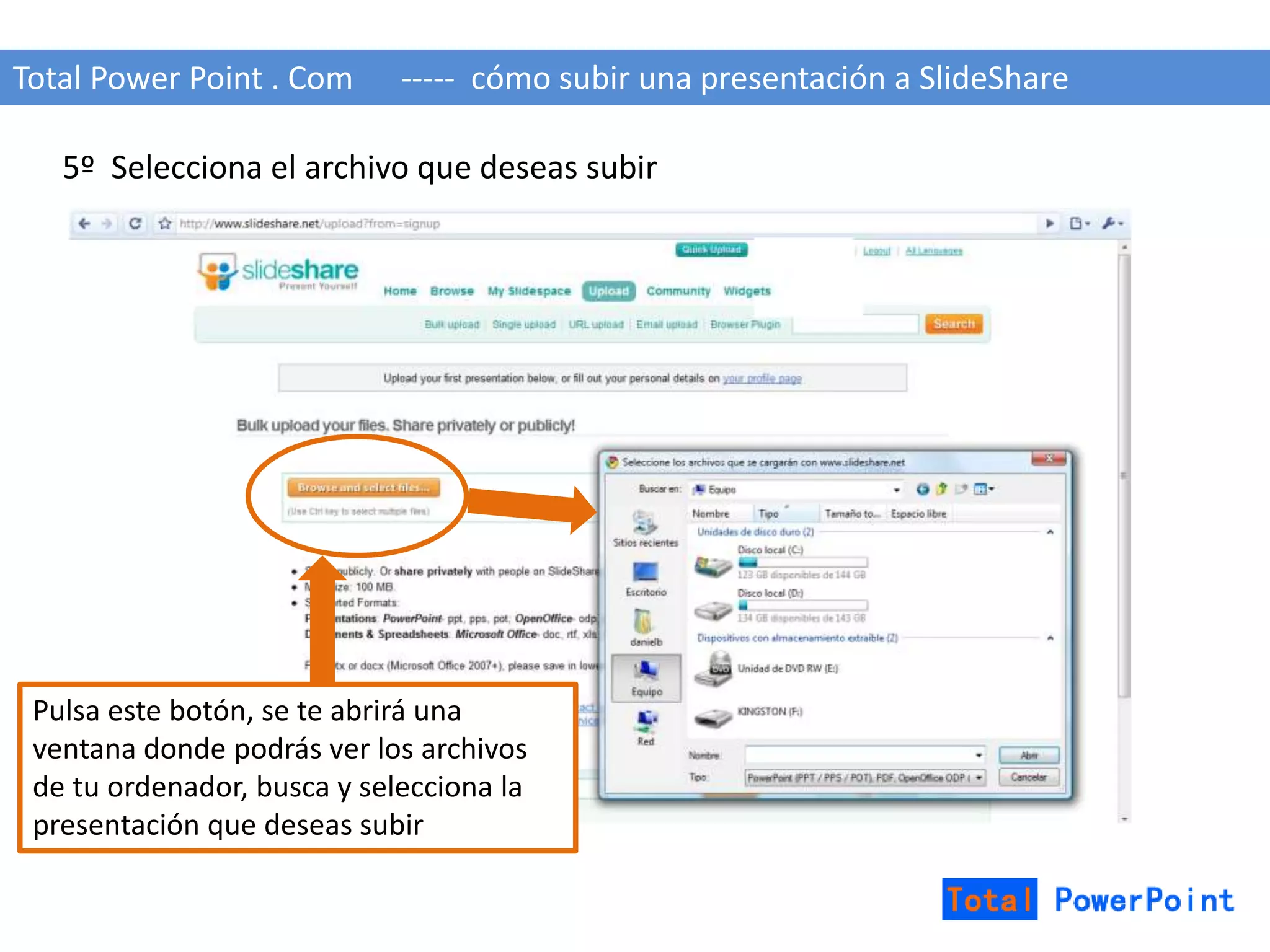Switch to Single upload tab
The height and width of the screenshot is (952, 1270).
tap(524, 325)
